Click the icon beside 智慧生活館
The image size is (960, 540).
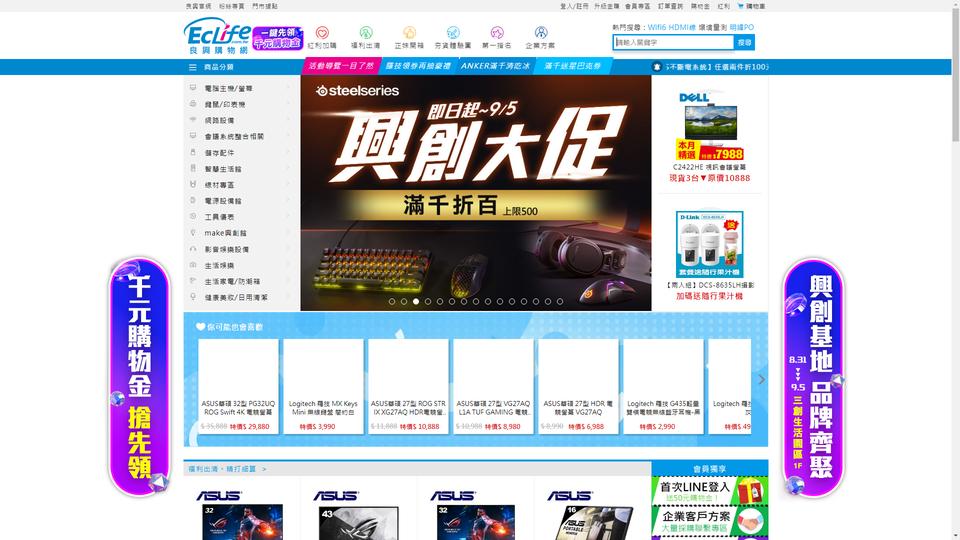[x=193, y=168]
